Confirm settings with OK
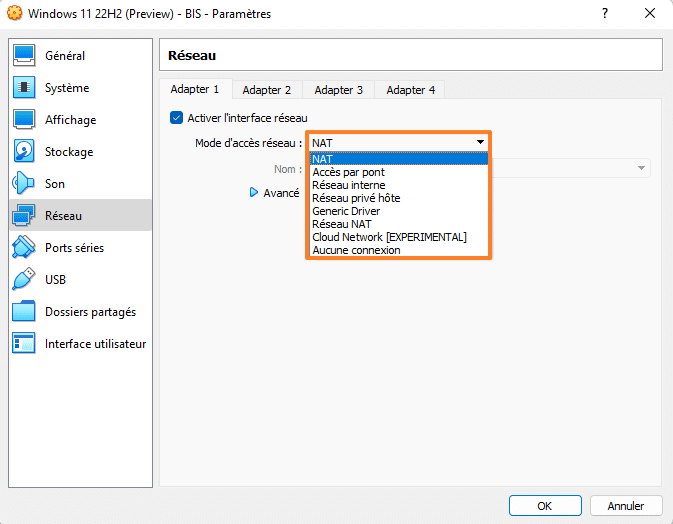Viewport: 673px width, 524px height. [545, 506]
